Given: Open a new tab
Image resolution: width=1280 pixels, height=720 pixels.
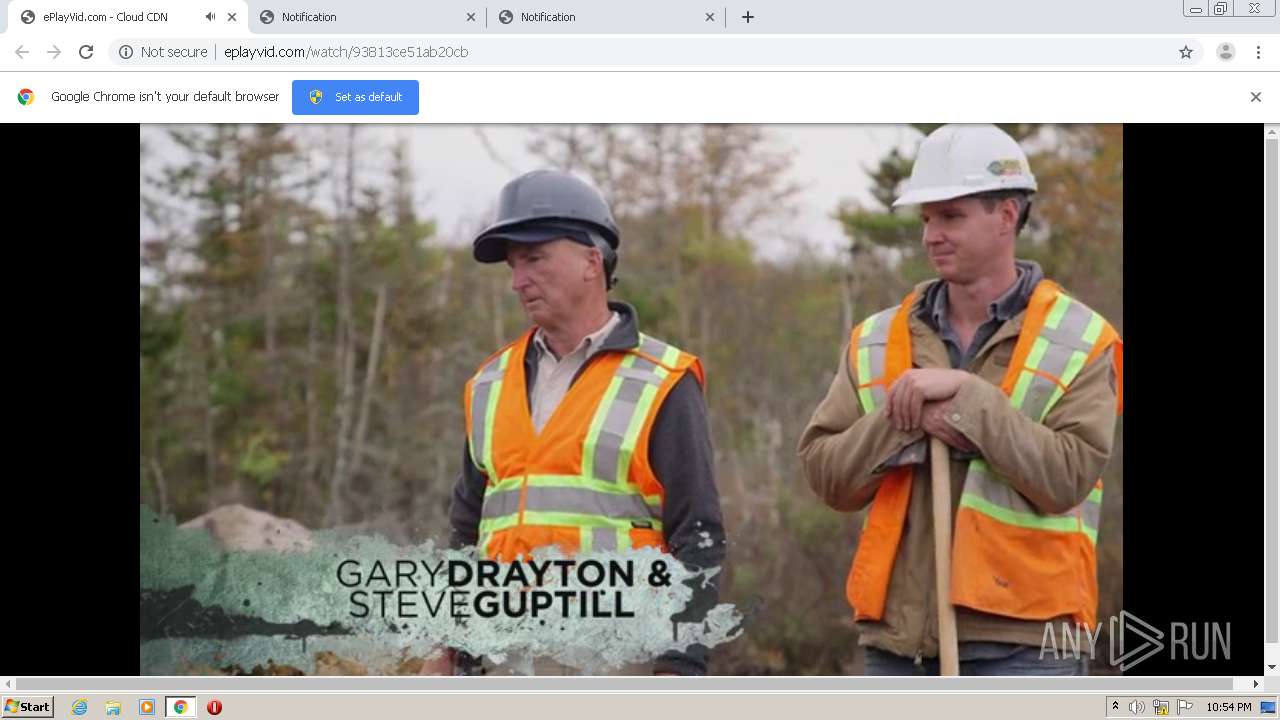Looking at the screenshot, I should tap(748, 17).
